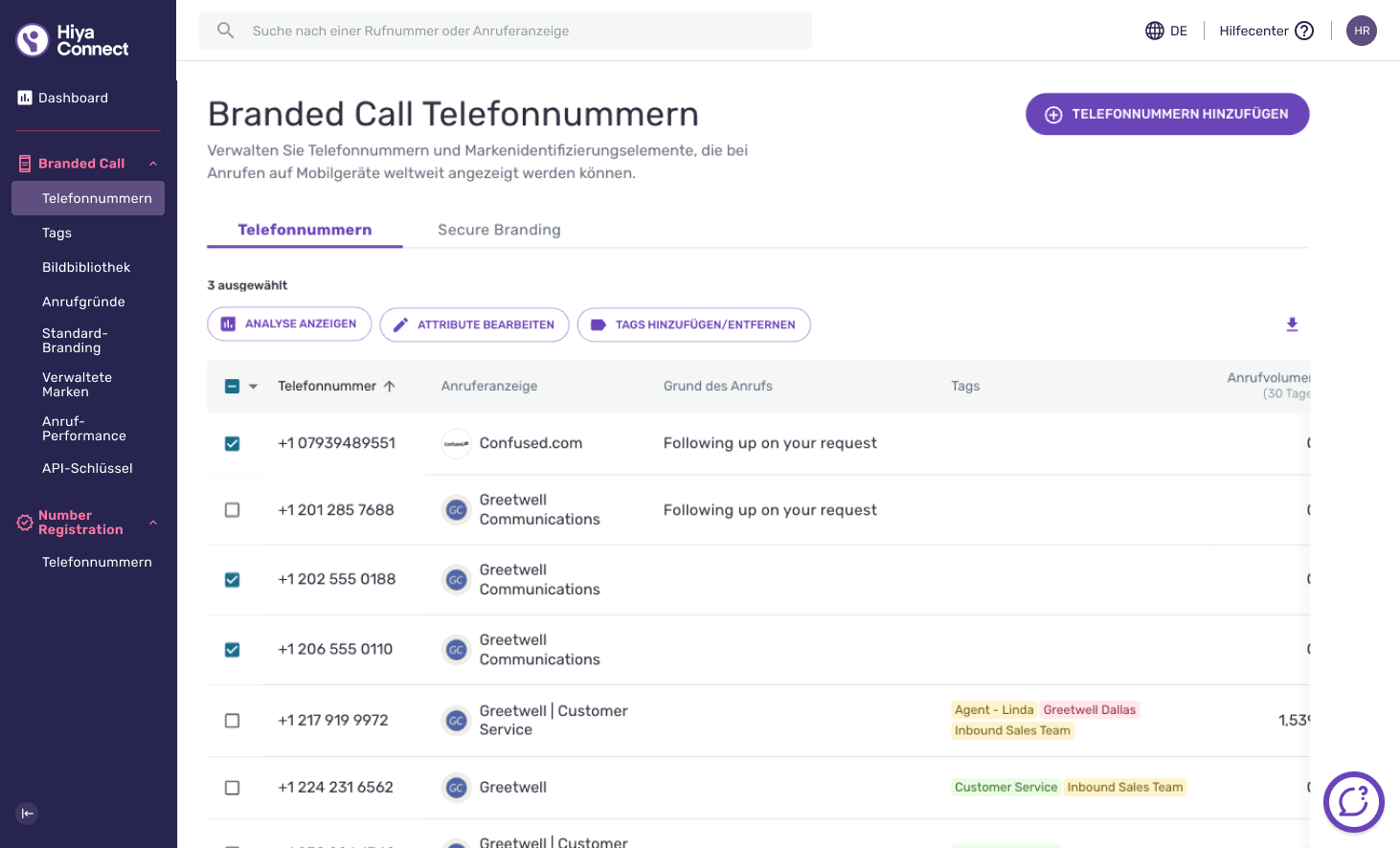The image size is (1400, 848).
Task: Check the +1 201 285 7688 row checkbox
Action: click(232, 510)
